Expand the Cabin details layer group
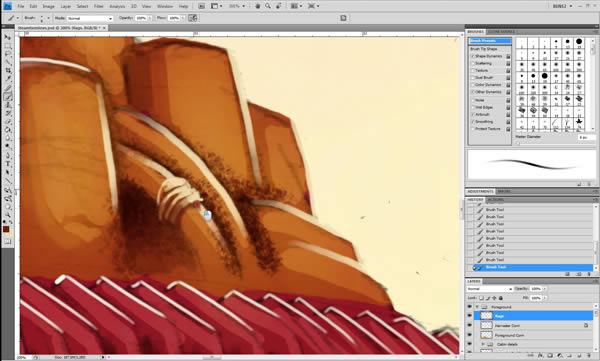600x361 pixels. [483, 344]
